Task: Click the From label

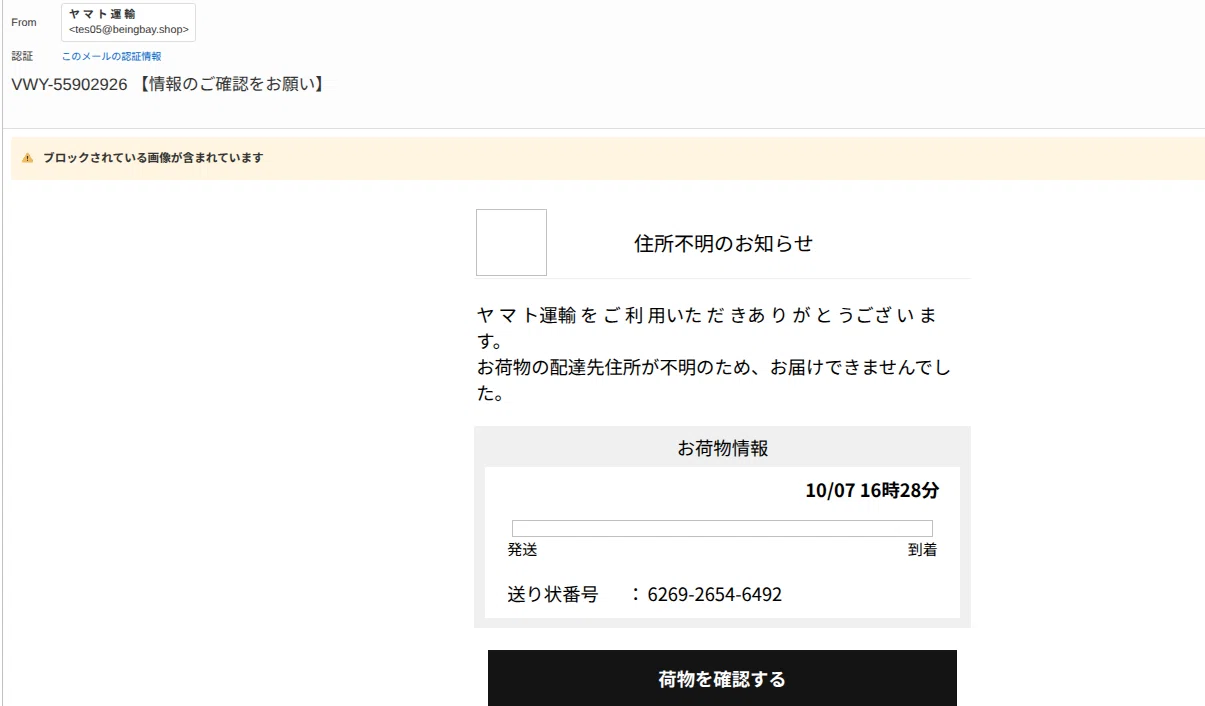Action: (x=24, y=22)
